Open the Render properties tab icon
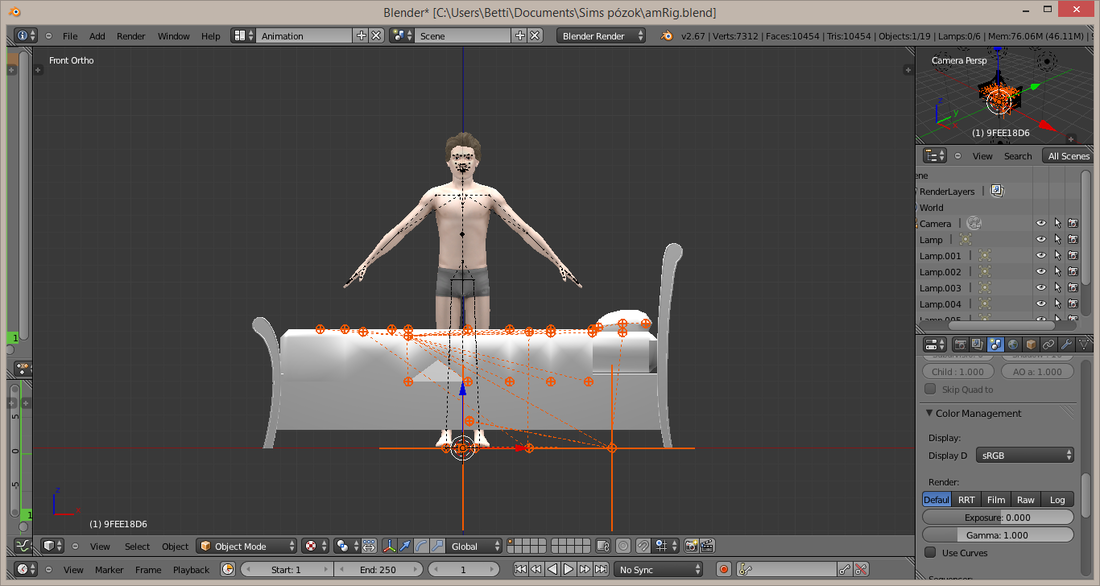Viewport: 1100px width, 586px height. click(x=960, y=345)
